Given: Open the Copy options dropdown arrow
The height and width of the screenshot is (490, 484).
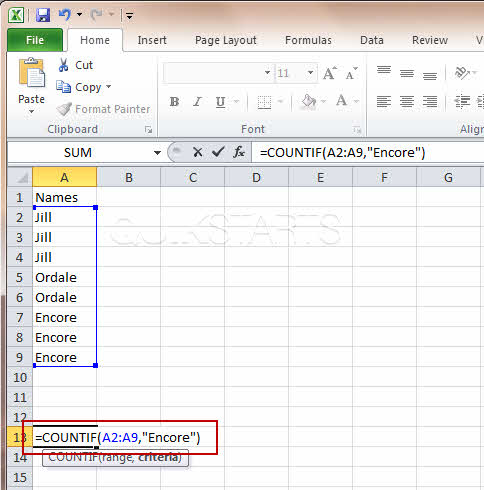Looking at the screenshot, I should 108,87.
